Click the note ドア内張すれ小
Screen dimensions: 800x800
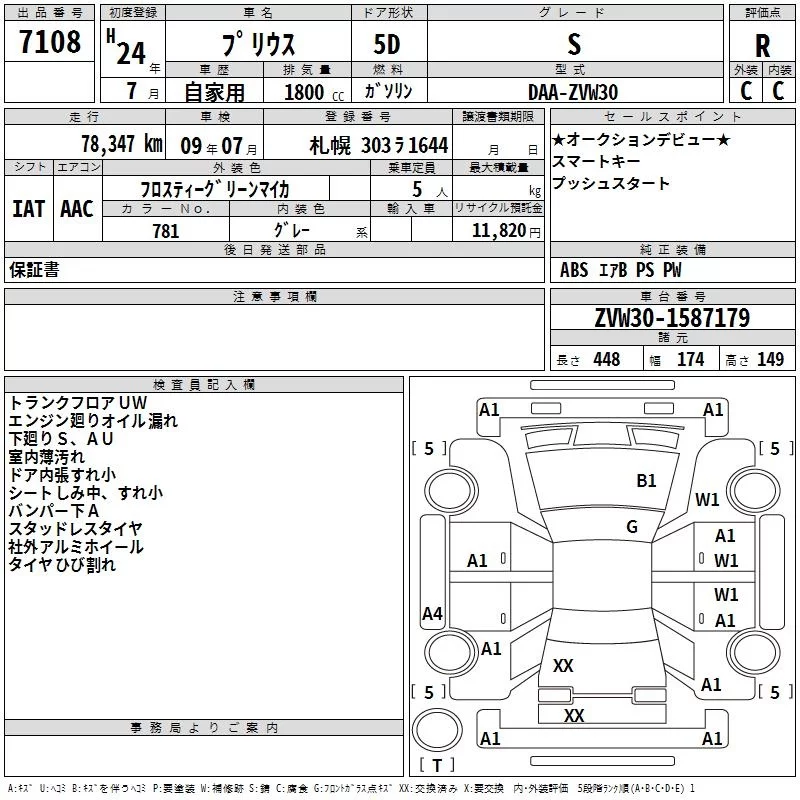[62, 474]
